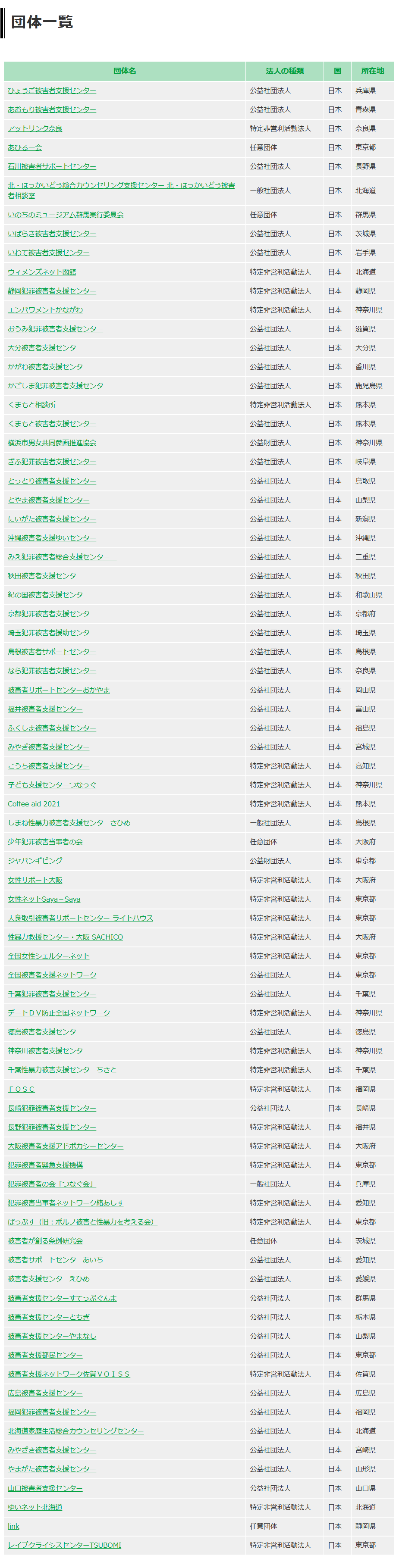Open the あおもり被害者支援センター link
This screenshot has width=396, height=1568.
pos(52,109)
